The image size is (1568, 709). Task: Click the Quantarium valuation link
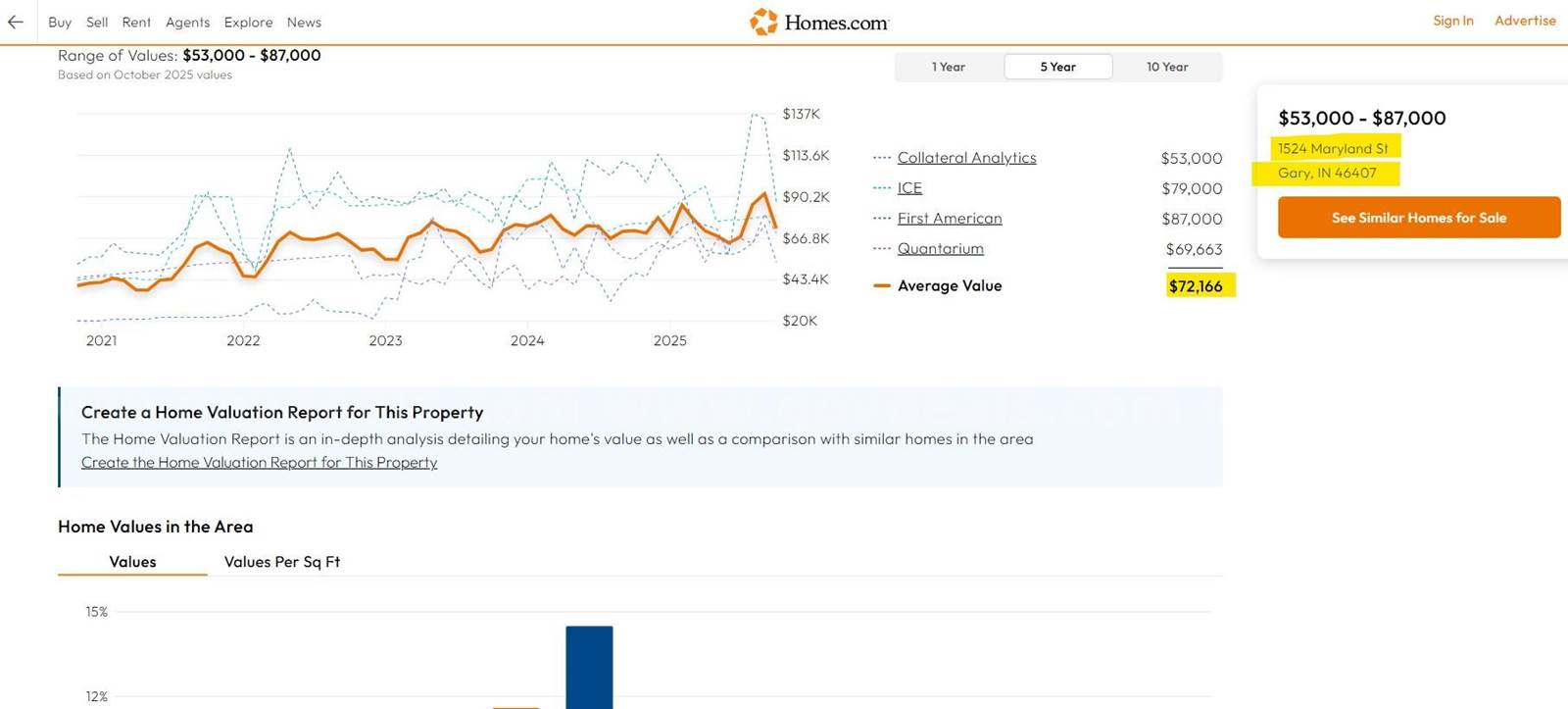940,249
